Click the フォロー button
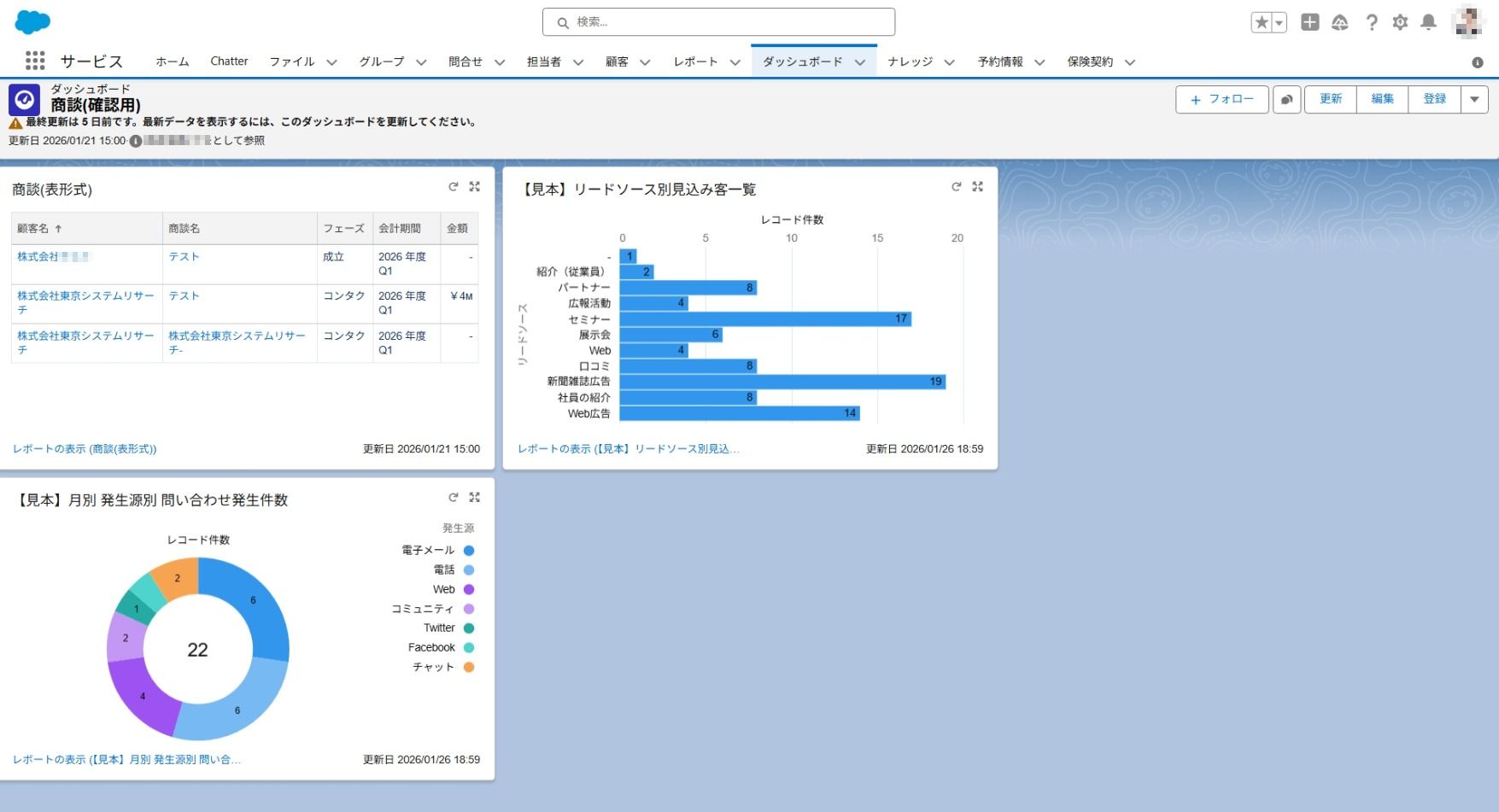Image resolution: width=1499 pixels, height=812 pixels. [1221, 99]
